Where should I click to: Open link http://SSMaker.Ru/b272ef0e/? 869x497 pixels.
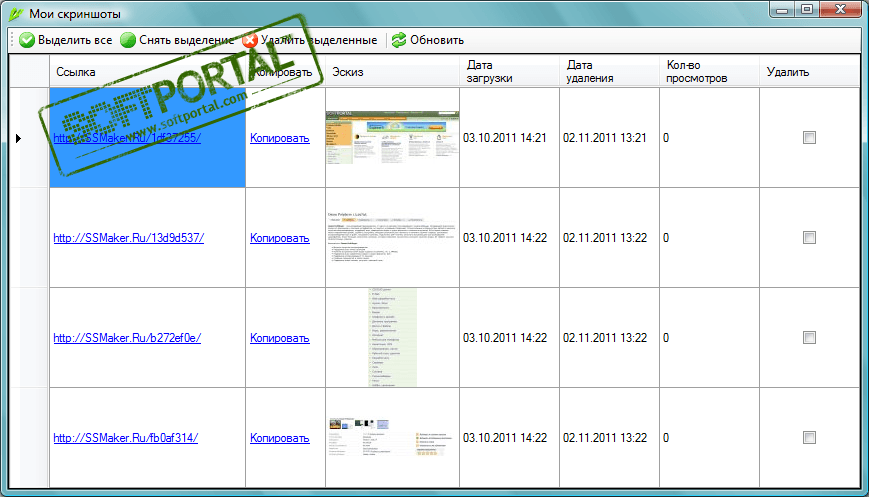click(x=127, y=338)
